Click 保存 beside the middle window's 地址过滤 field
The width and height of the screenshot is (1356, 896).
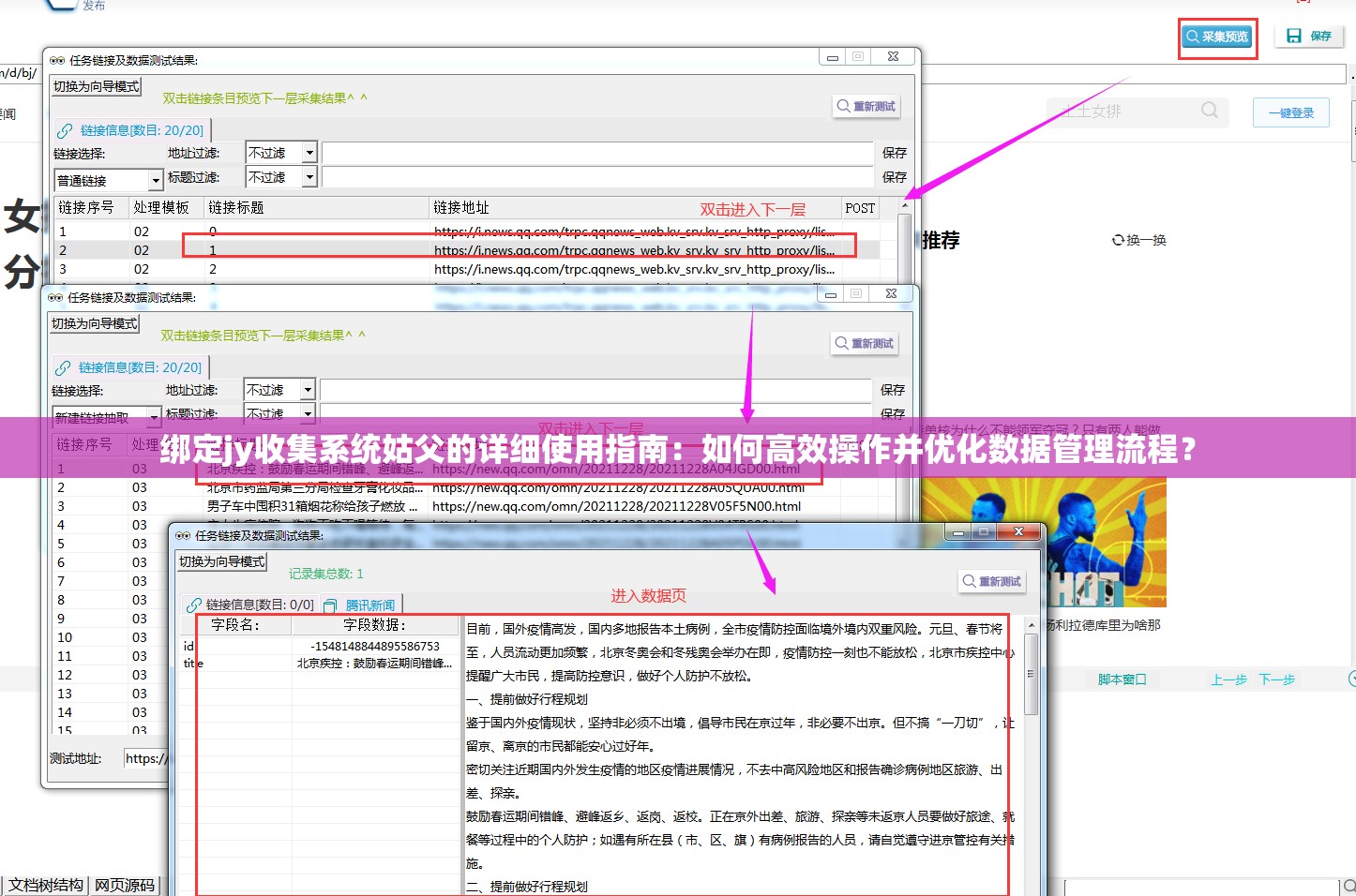[x=893, y=389]
